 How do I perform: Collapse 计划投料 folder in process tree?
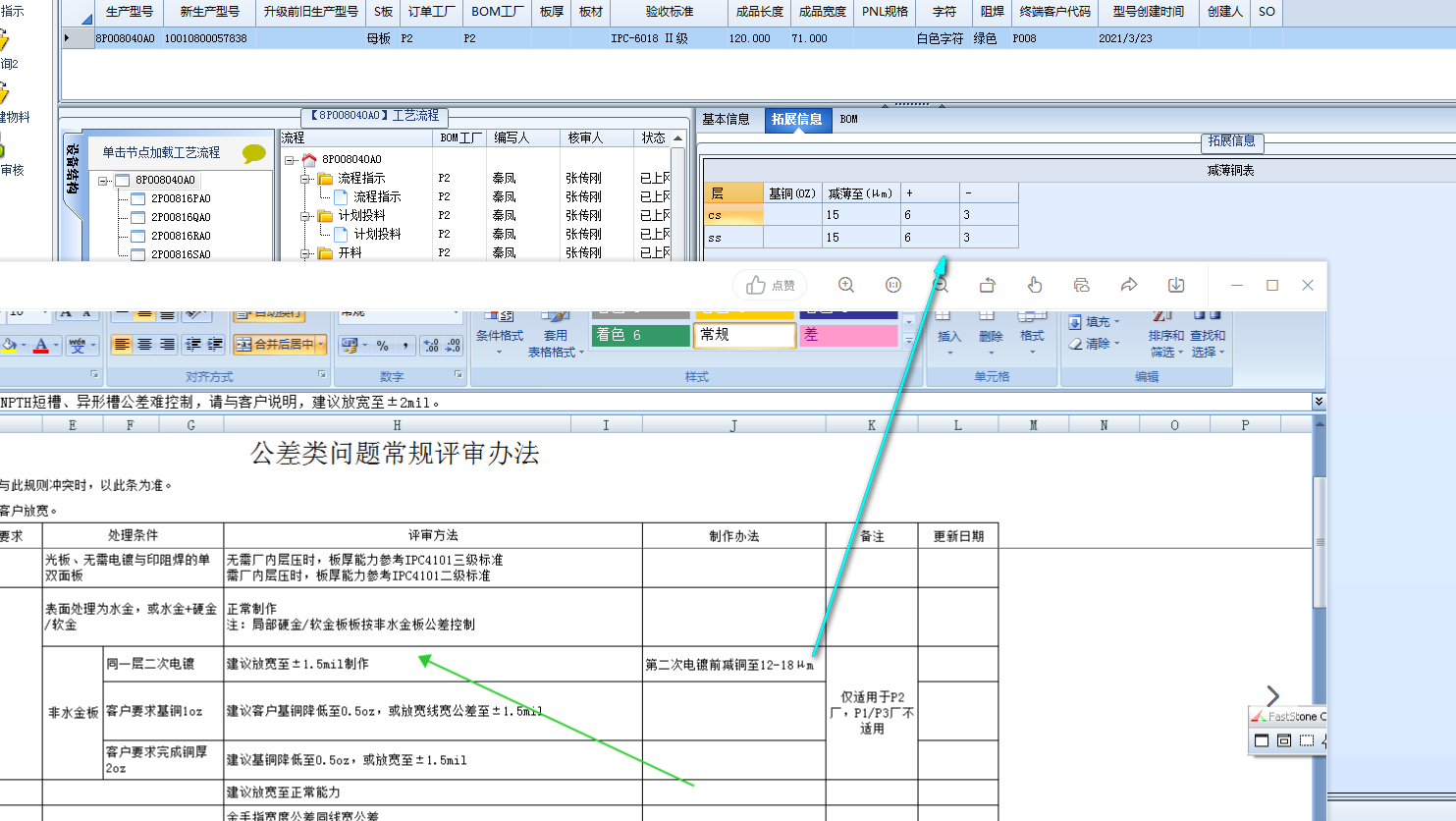coord(305,216)
